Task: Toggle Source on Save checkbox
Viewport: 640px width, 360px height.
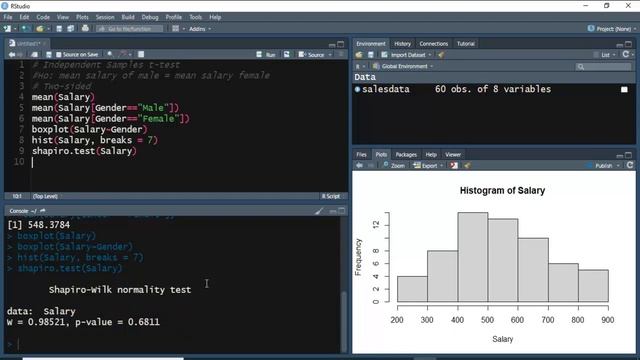Action: [58, 54]
